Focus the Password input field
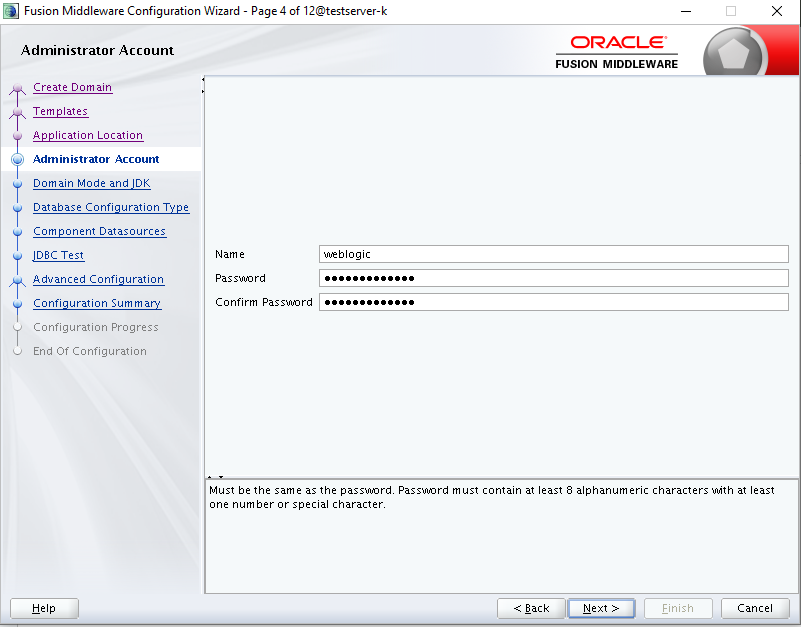Image resolution: width=801 pixels, height=627 pixels. 554,278
